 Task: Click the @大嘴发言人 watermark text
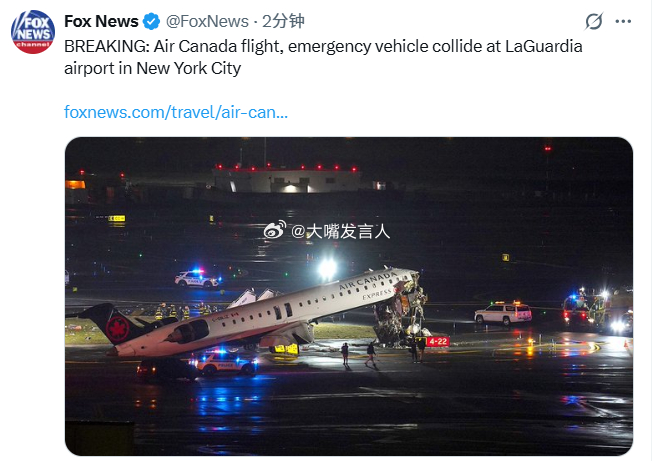(341, 231)
